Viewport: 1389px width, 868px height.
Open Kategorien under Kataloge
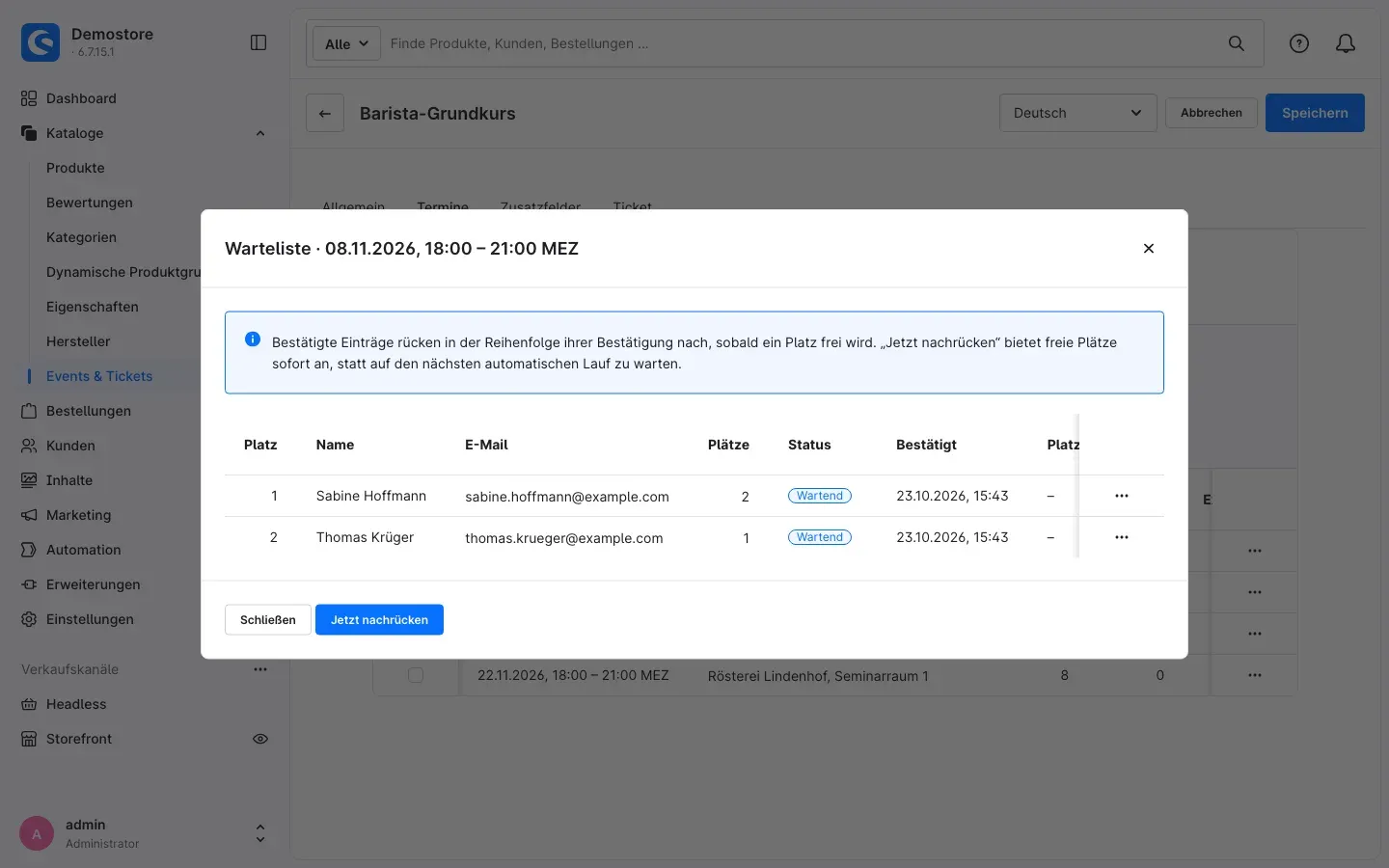(81, 237)
